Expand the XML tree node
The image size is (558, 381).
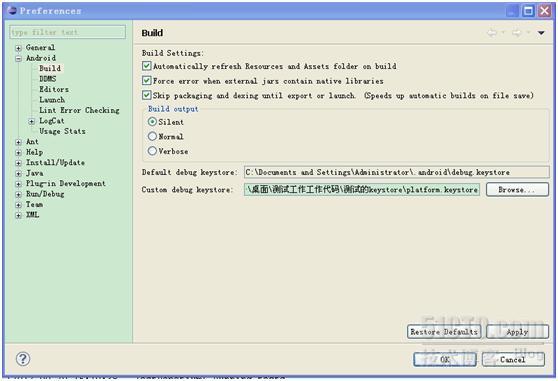tap(18, 216)
